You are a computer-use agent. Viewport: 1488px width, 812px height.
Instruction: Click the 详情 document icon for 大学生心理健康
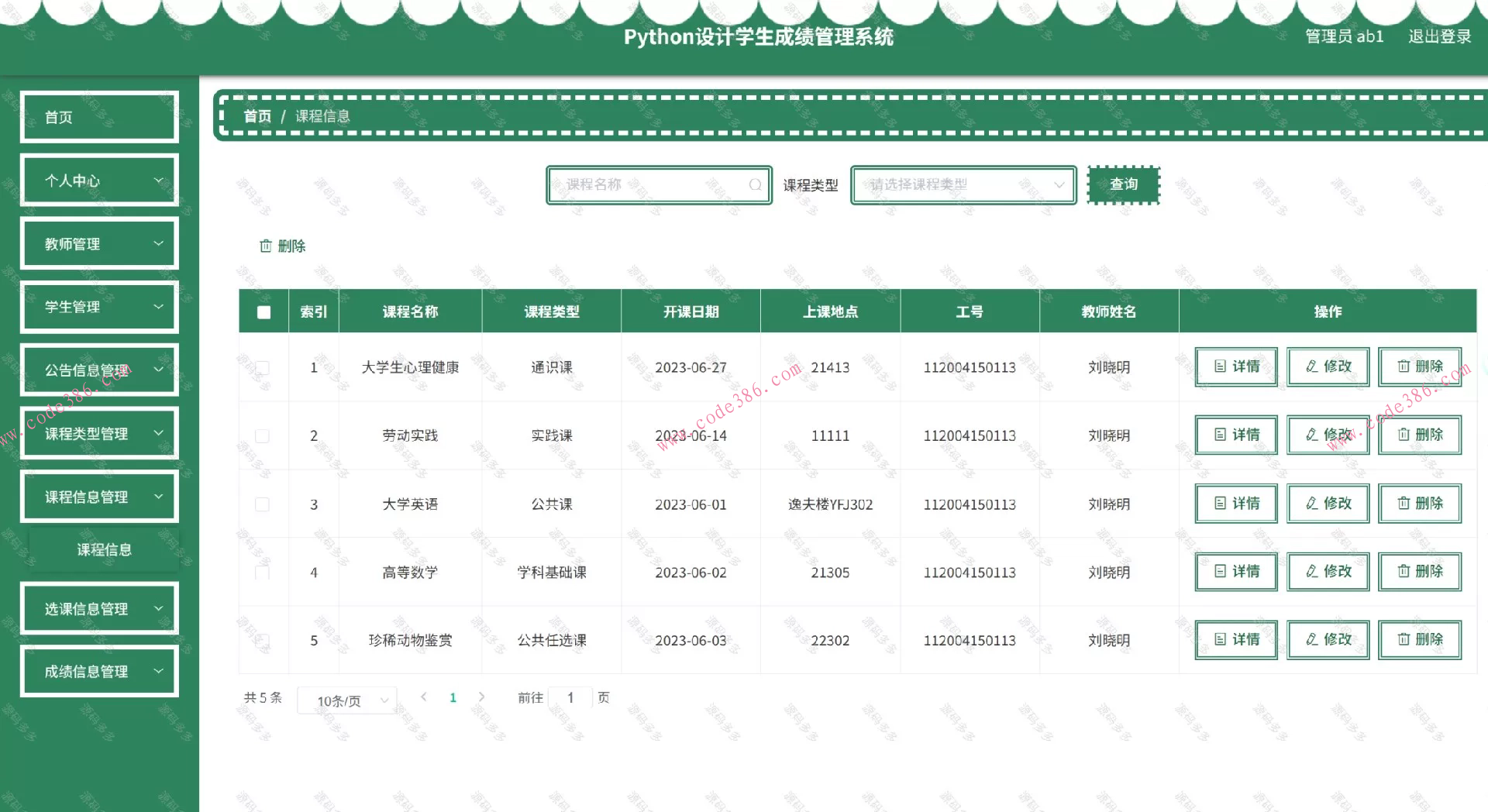[1221, 367]
